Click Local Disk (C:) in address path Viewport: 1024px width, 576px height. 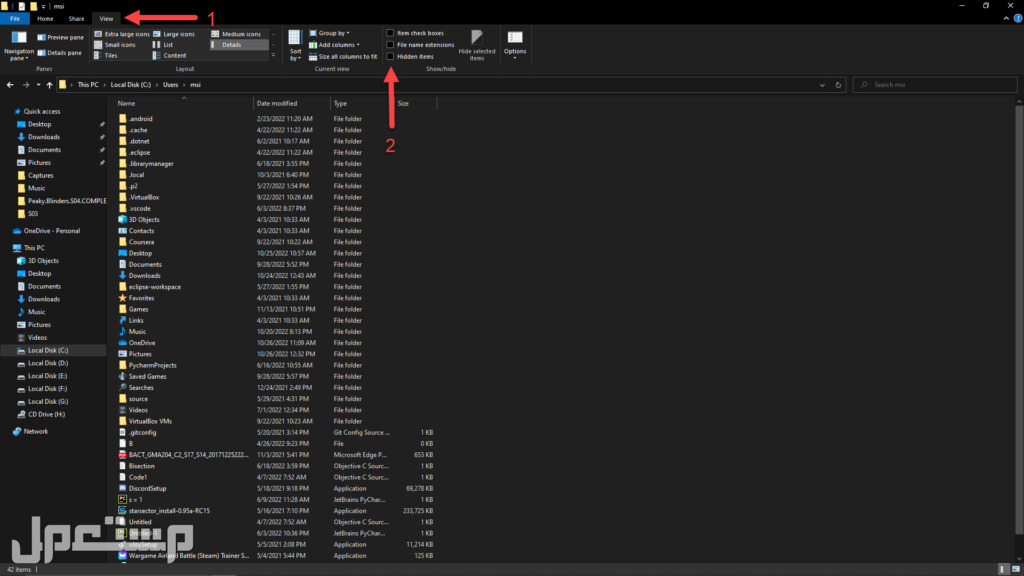coord(131,85)
